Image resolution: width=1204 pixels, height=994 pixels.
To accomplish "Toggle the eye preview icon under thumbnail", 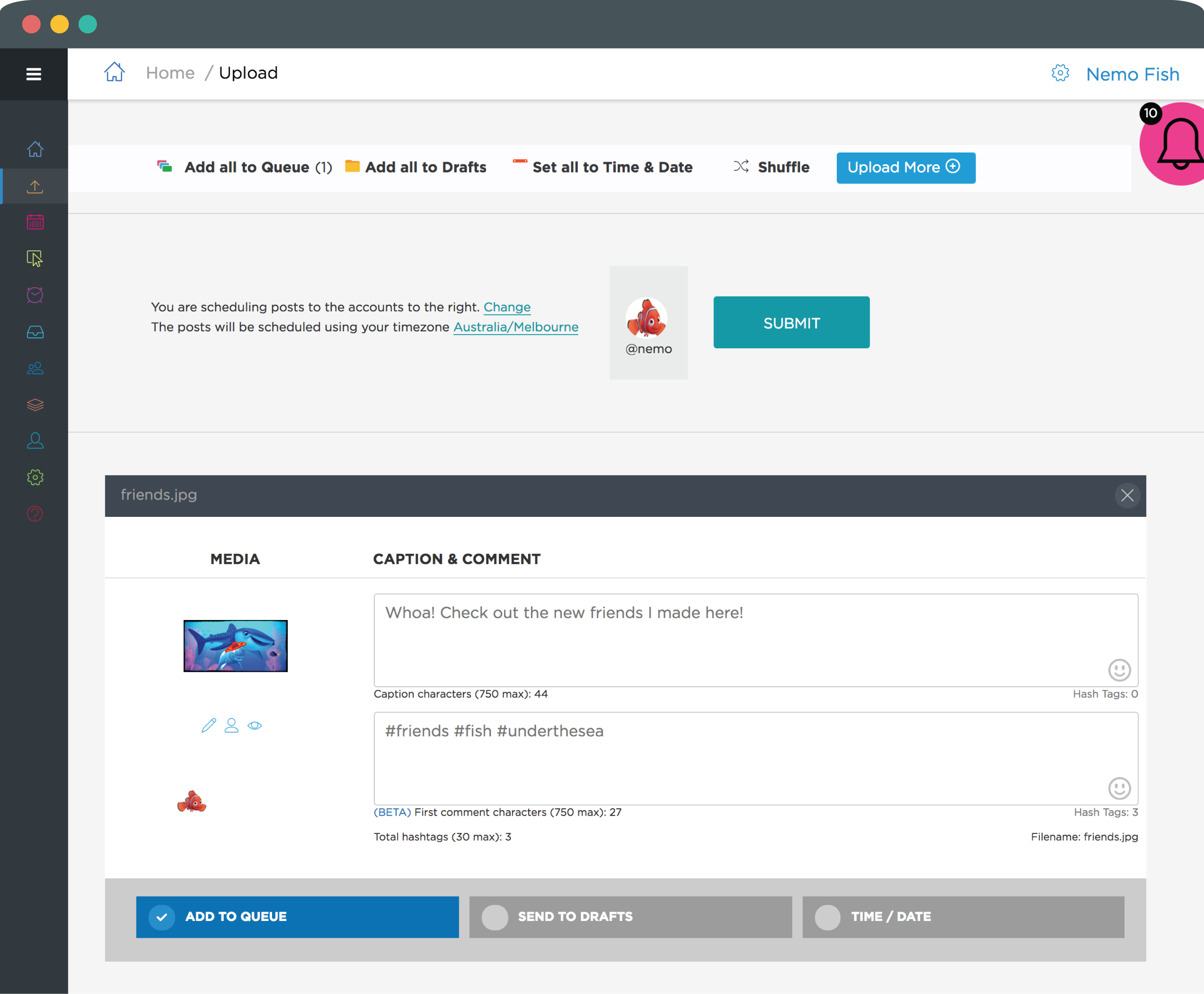I will 255,726.
